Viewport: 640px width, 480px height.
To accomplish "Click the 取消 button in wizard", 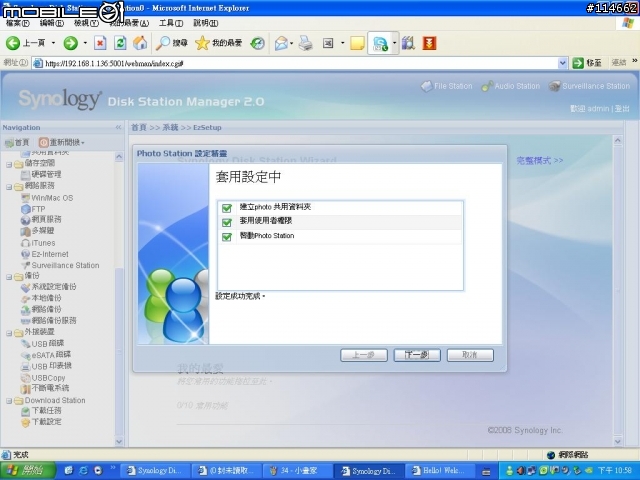I will tap(470, 355).
